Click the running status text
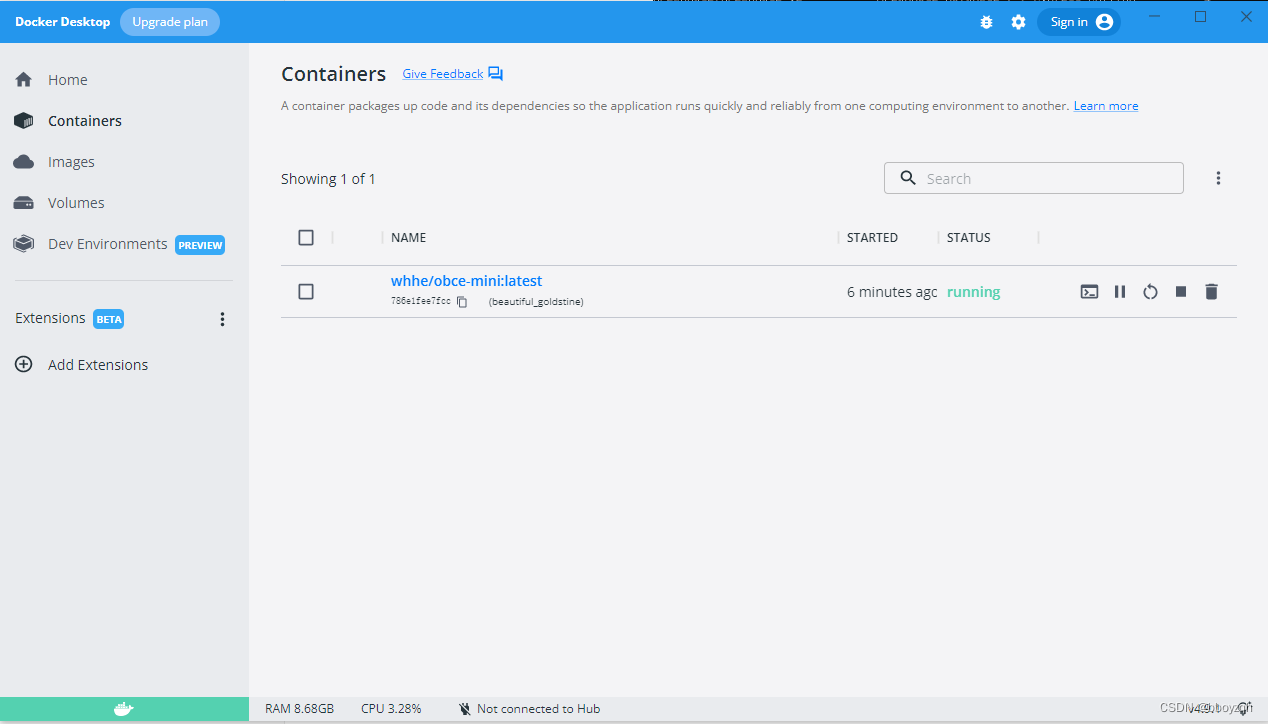The width and height of the screenshot is (1268, 724). 974,292
